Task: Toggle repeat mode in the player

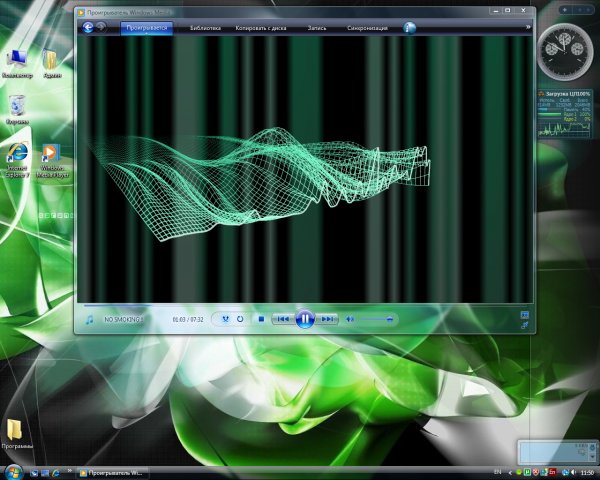Action: point(240,319)
